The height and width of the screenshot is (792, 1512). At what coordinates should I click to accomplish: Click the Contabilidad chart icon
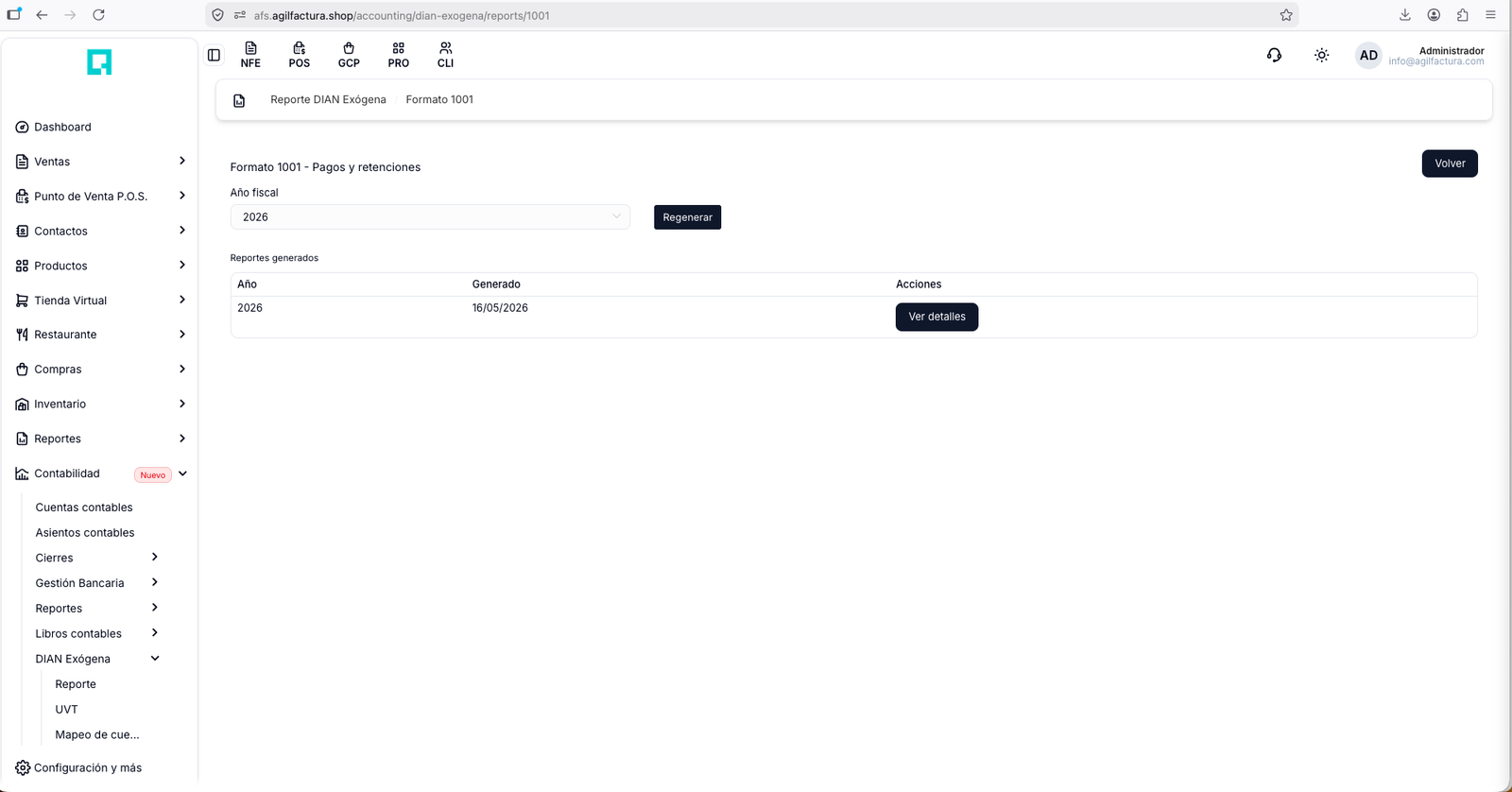tap(22, 473)
